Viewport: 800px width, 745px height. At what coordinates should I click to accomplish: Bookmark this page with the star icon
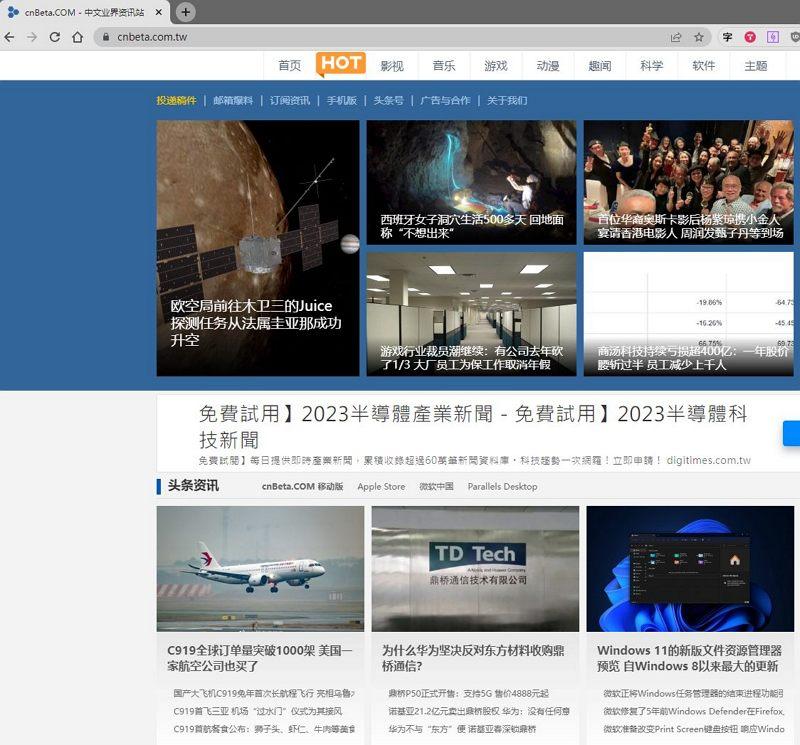(698, 37)
